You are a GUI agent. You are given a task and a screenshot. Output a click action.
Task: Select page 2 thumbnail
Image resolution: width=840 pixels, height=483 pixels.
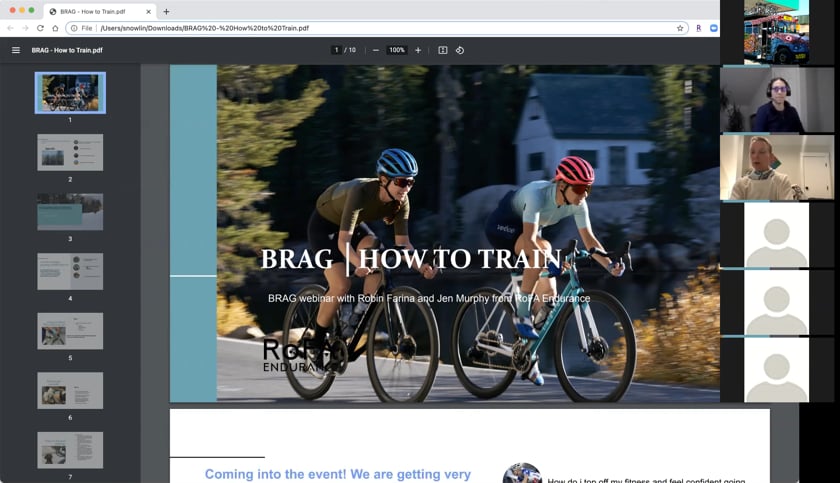[70, 152]
